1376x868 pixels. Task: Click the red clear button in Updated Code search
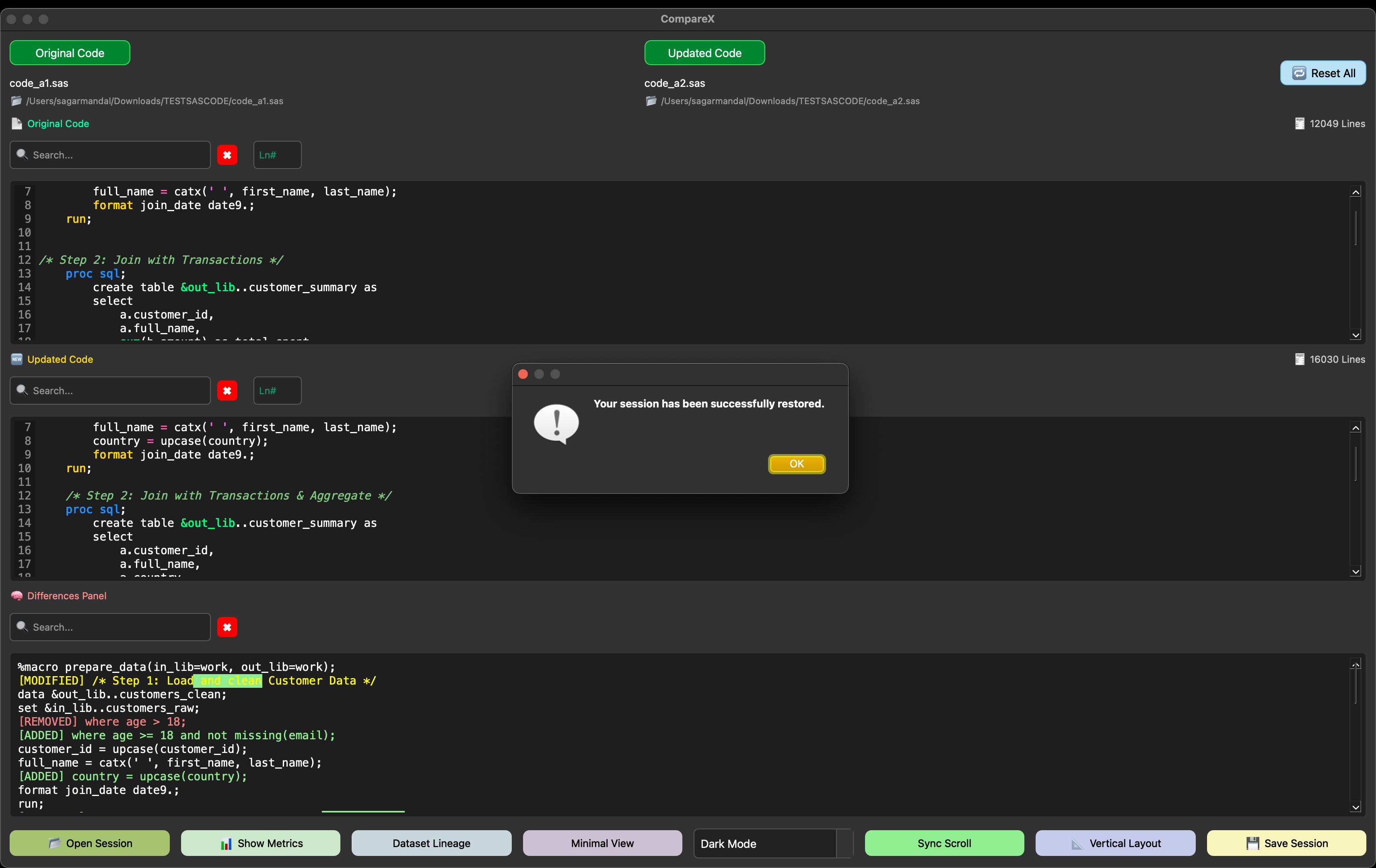pos(227,391)
